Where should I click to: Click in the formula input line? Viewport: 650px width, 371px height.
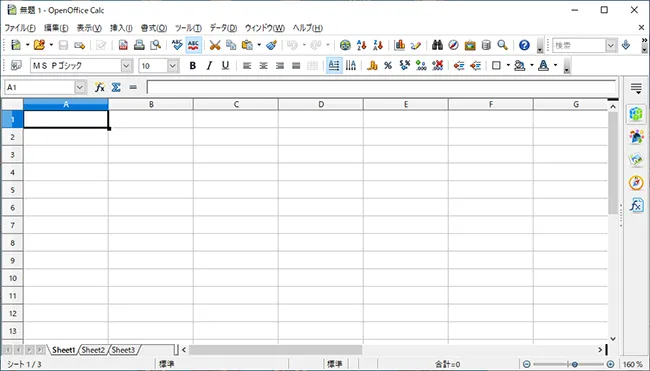[381, 87]
